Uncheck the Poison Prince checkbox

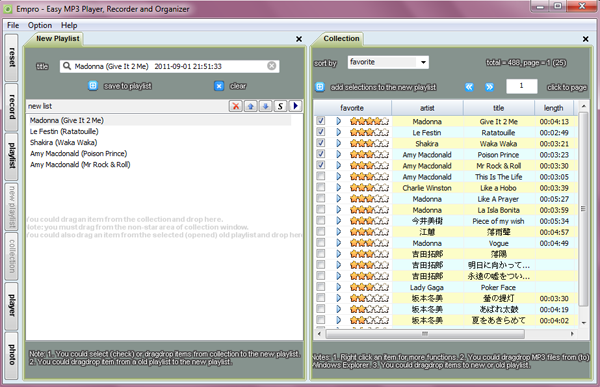click(321, 154)
